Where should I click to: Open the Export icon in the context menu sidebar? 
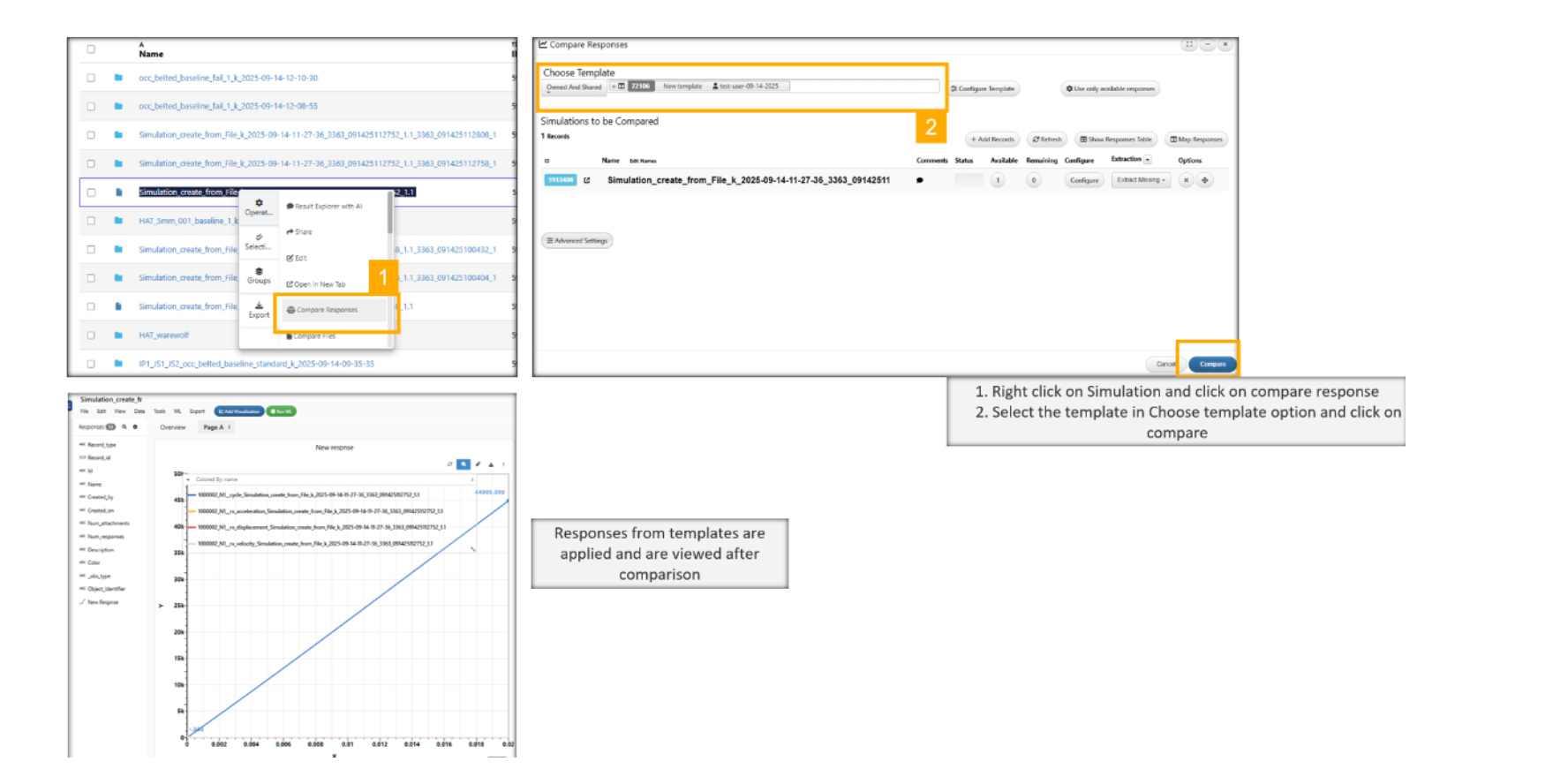point(259,309)
